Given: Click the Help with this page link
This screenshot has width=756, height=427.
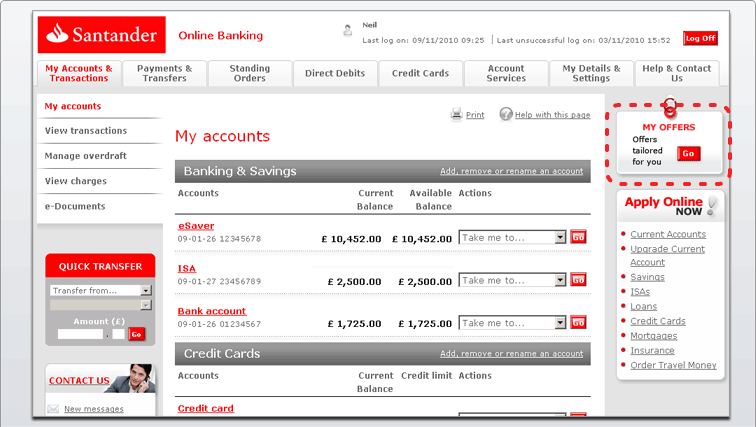Looking at the screenshot, I should [x=553, y=115].
